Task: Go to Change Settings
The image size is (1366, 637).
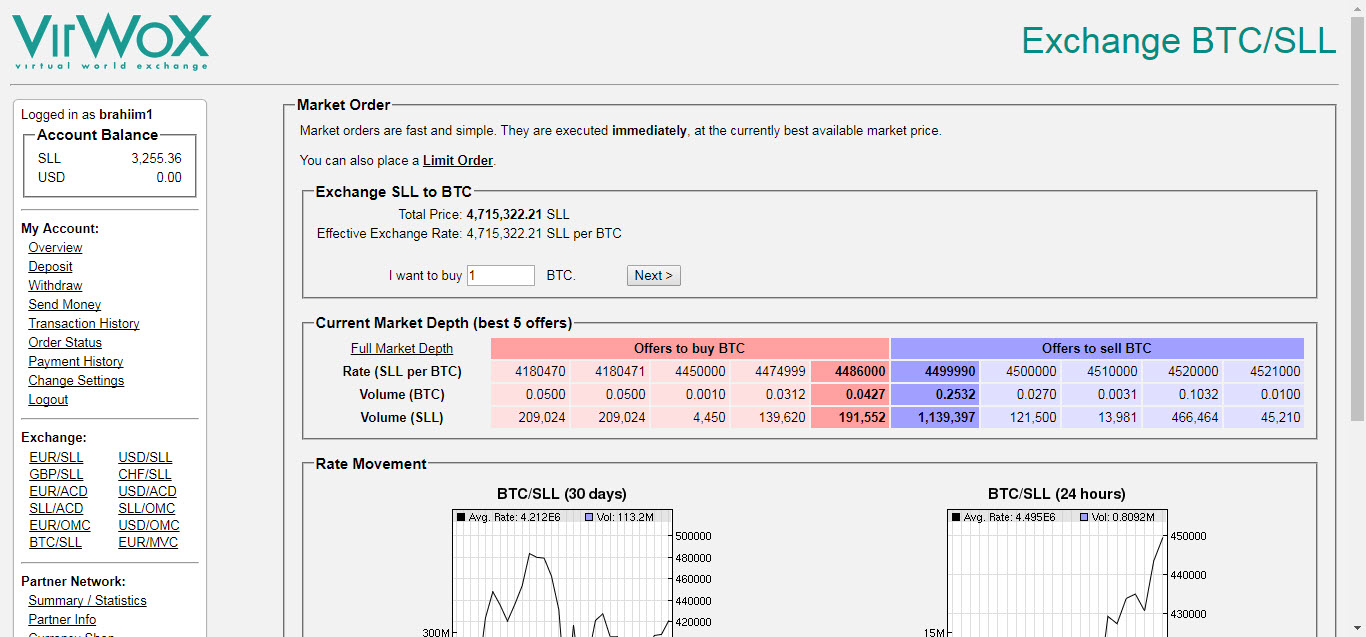Action: coord(76,381)
